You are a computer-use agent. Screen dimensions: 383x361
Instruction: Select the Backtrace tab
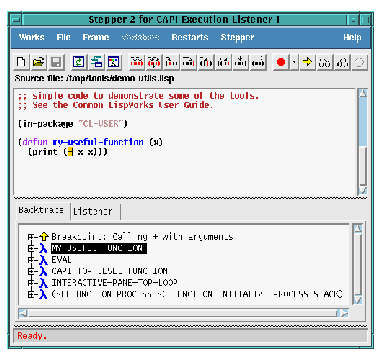coord(43,210)
